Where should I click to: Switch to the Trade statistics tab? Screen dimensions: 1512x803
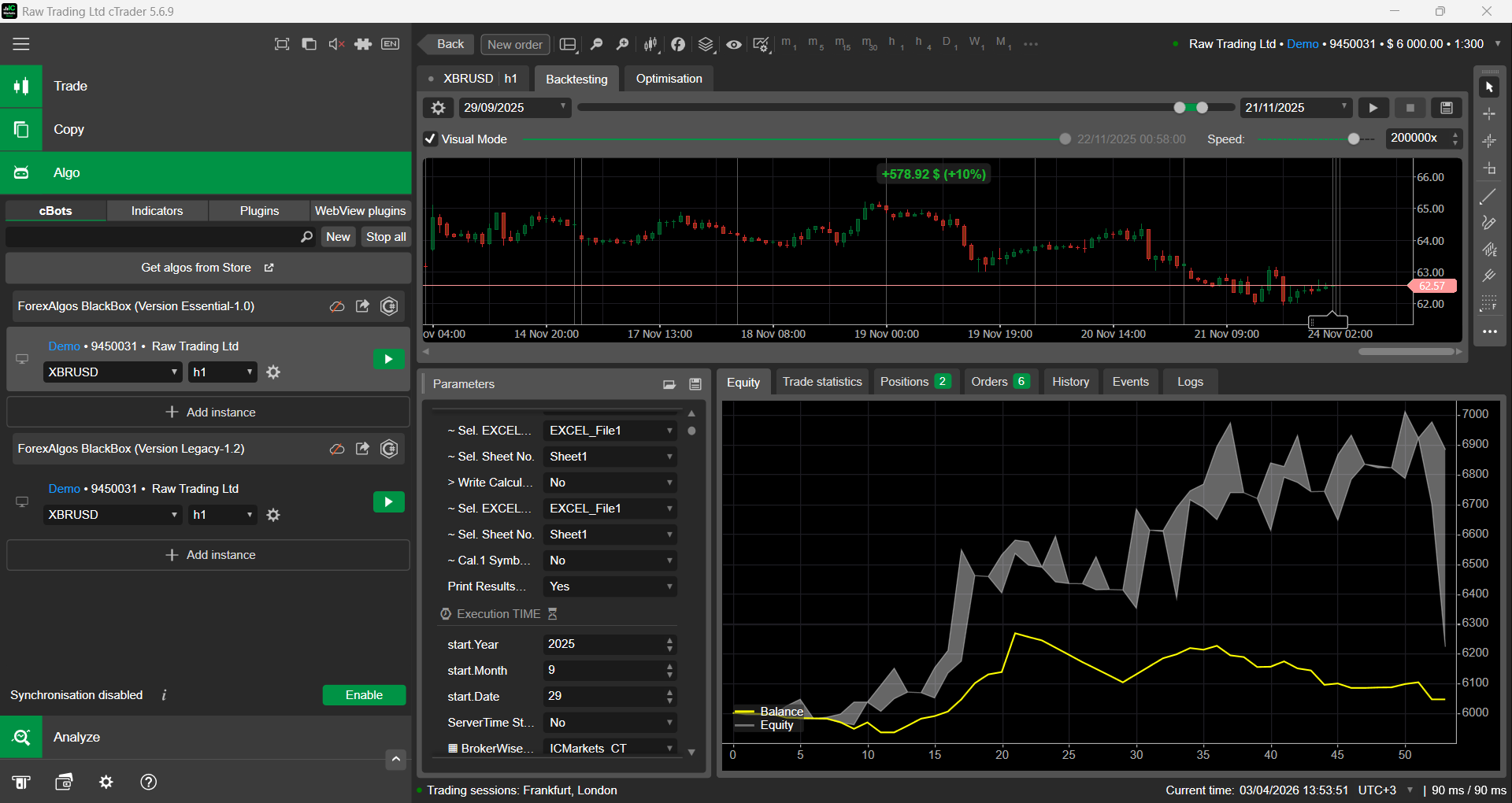click(x=821, y=382)
